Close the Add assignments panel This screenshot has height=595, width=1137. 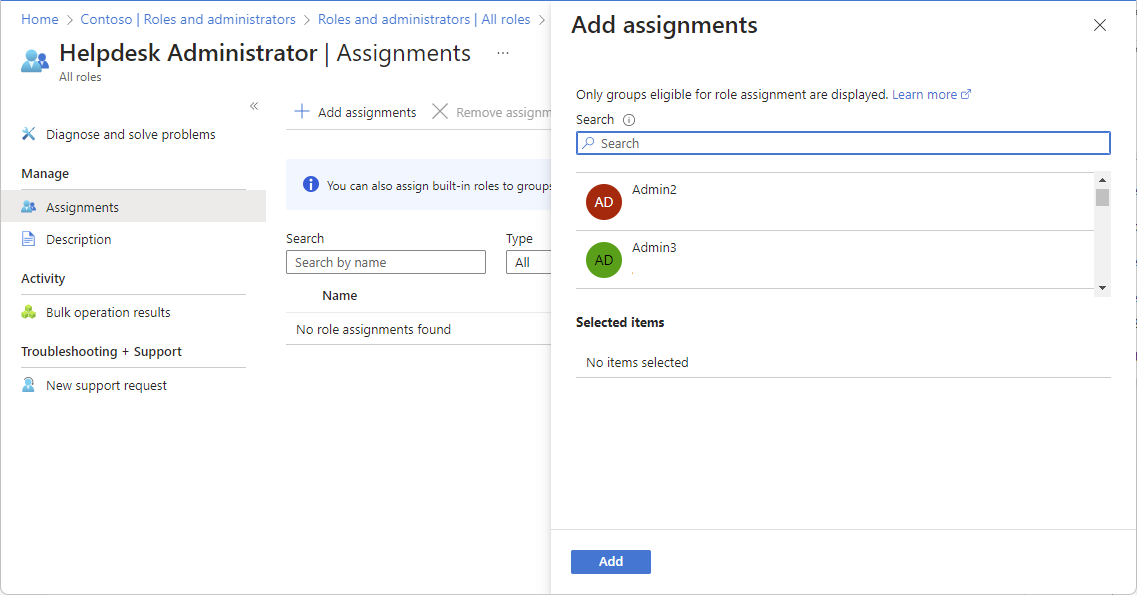point(1100,26)
